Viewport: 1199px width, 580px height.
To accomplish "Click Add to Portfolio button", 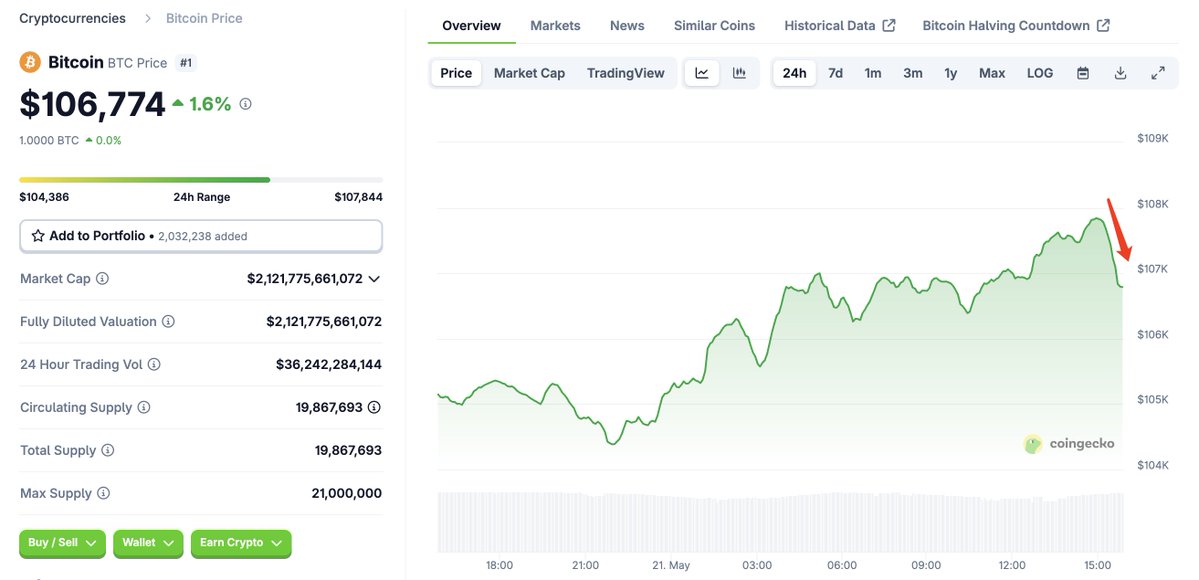I will point(200,236).
